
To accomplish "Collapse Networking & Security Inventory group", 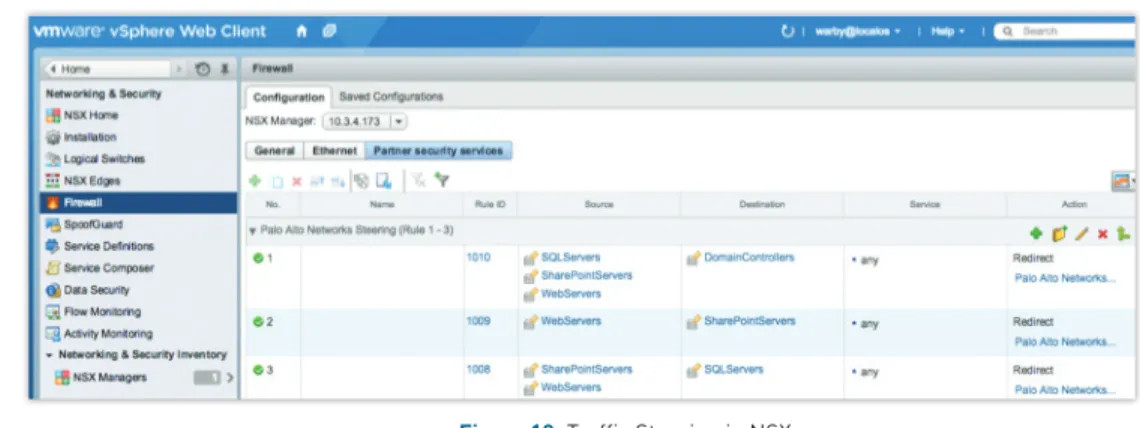I will pos(49,355).
